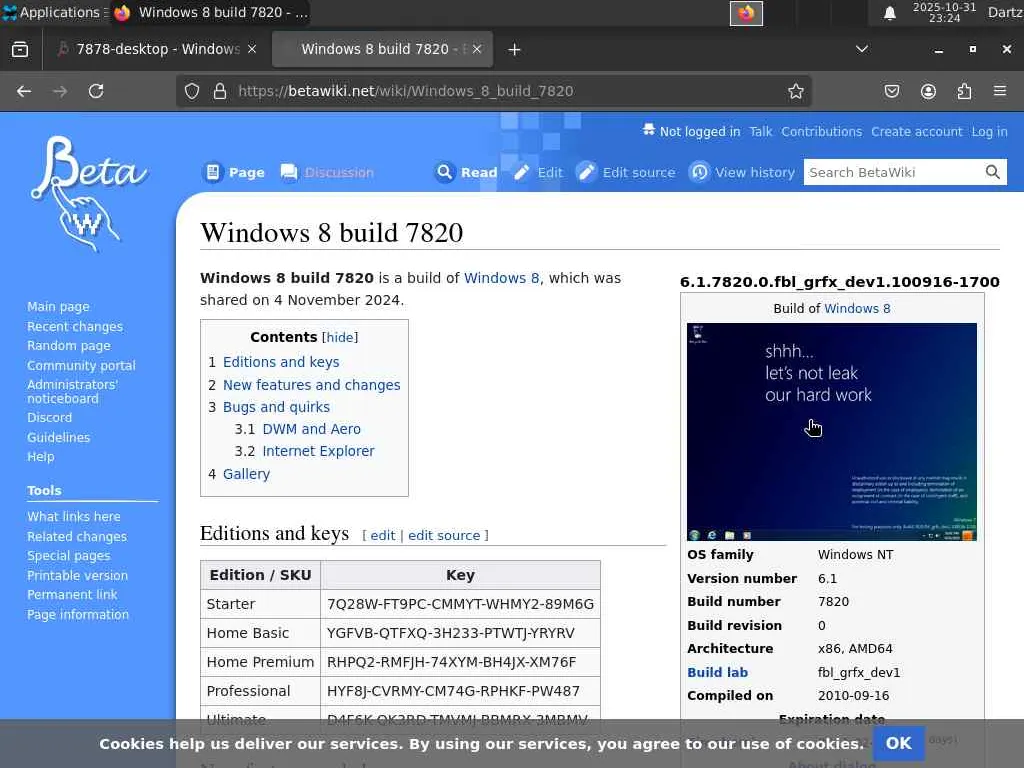
Task: Open Contributions link
Action: pyautogui.click(x=822, y=132)
